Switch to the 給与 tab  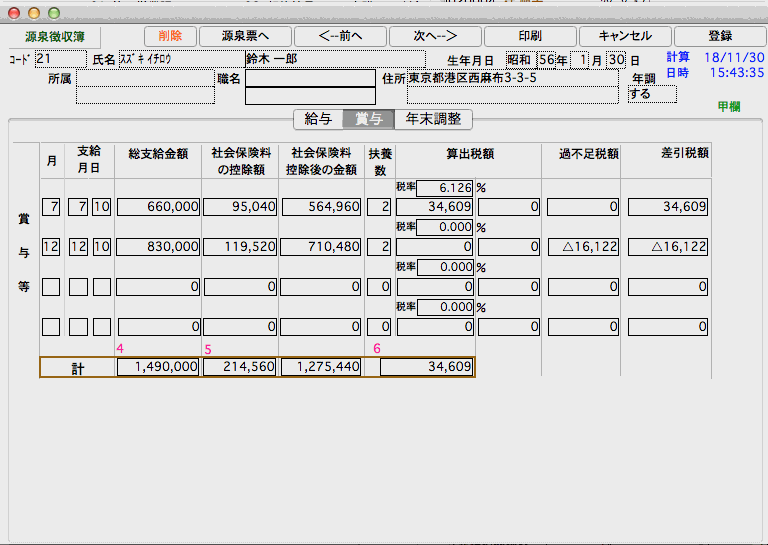[x=319, y=119]
